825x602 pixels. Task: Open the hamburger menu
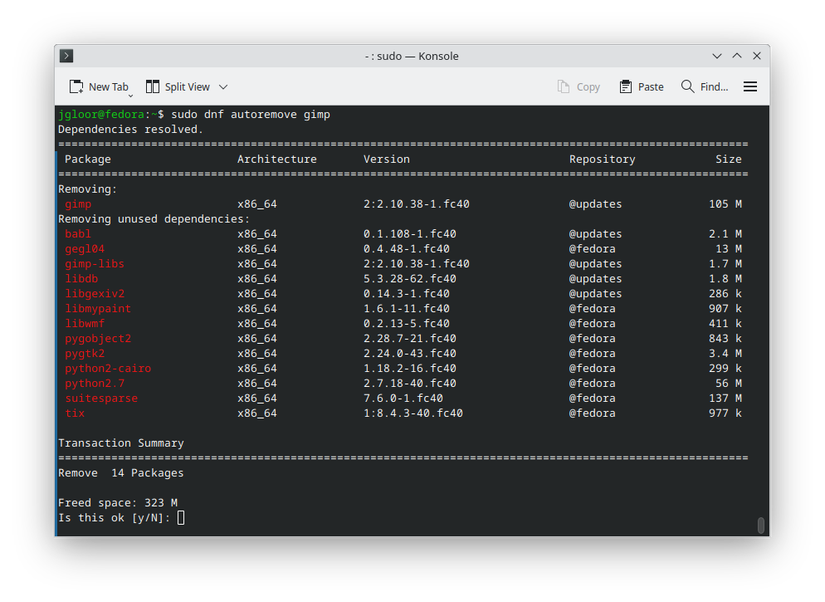(x=750, y=87)
